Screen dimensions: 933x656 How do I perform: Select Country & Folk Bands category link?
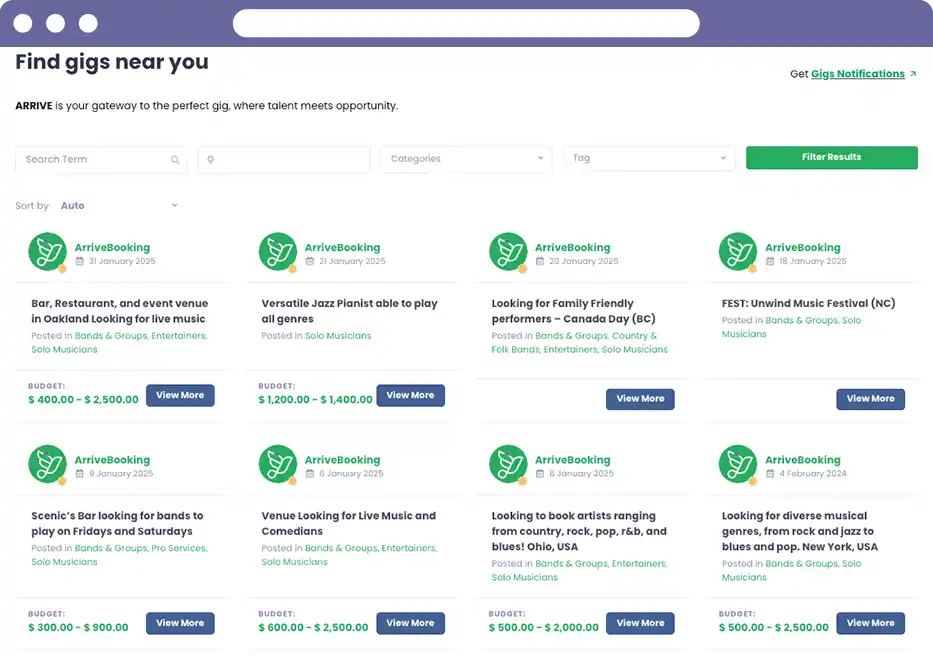tap(574, 342)
